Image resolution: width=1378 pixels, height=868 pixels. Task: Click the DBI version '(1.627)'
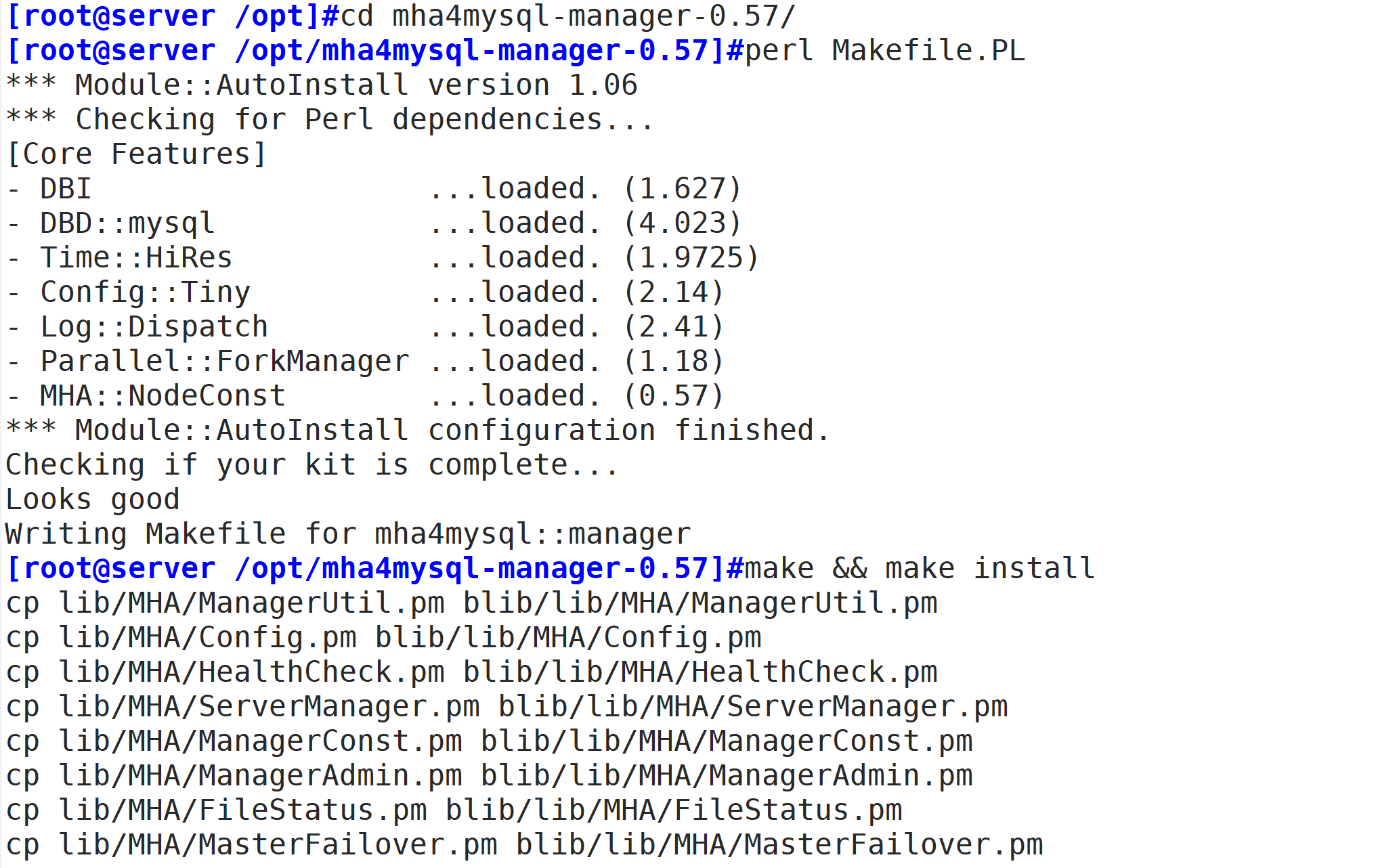coord(683,189)
